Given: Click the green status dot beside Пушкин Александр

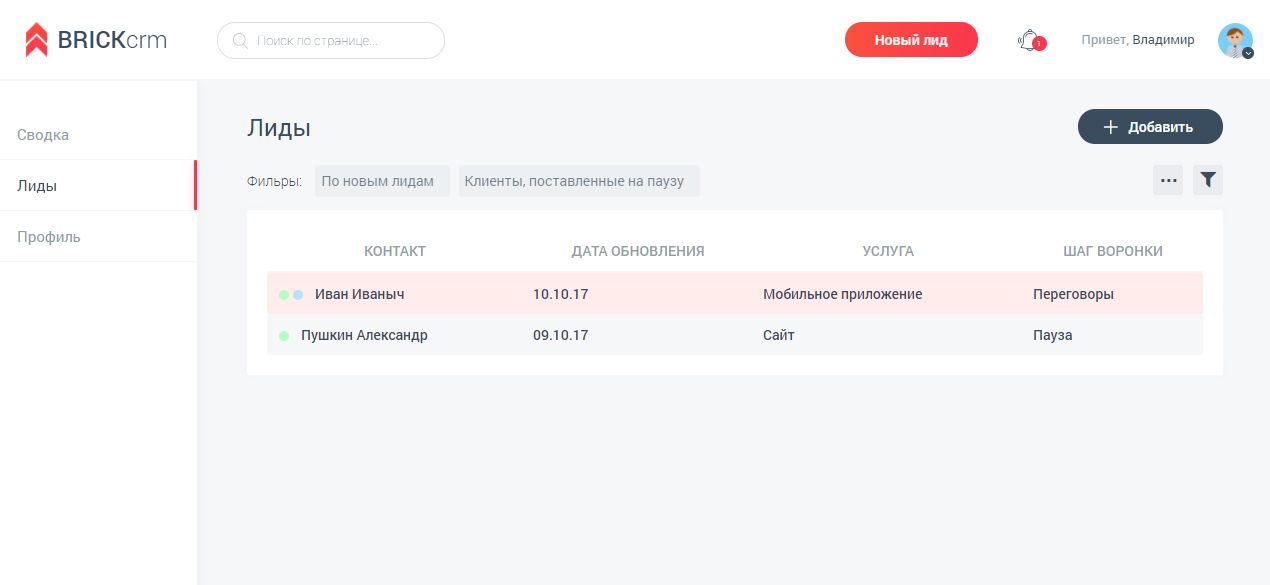Looking at the screenshot, I should tap(284, 336).
